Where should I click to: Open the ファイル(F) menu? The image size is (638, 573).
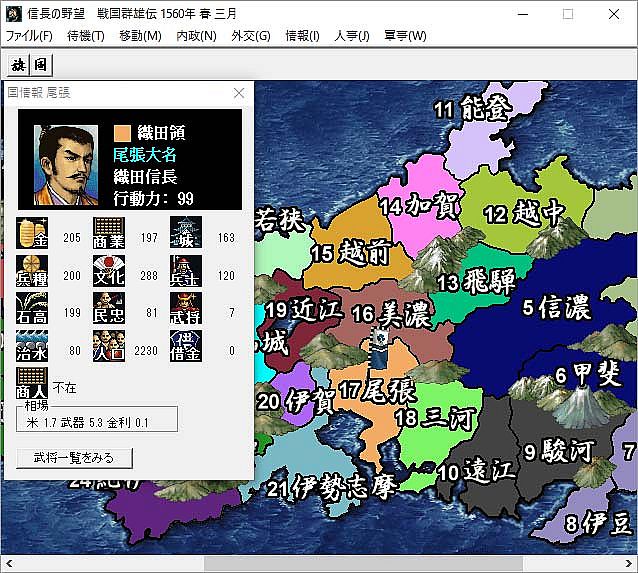29,36
